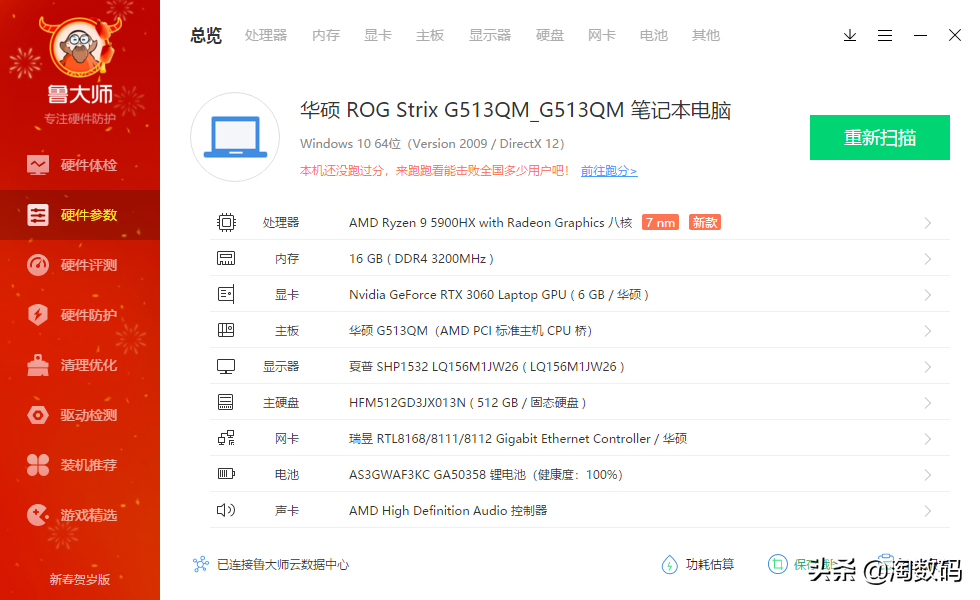
Task: Click the 硬件防护 shield icon
Action: click(x=38, y=315)
